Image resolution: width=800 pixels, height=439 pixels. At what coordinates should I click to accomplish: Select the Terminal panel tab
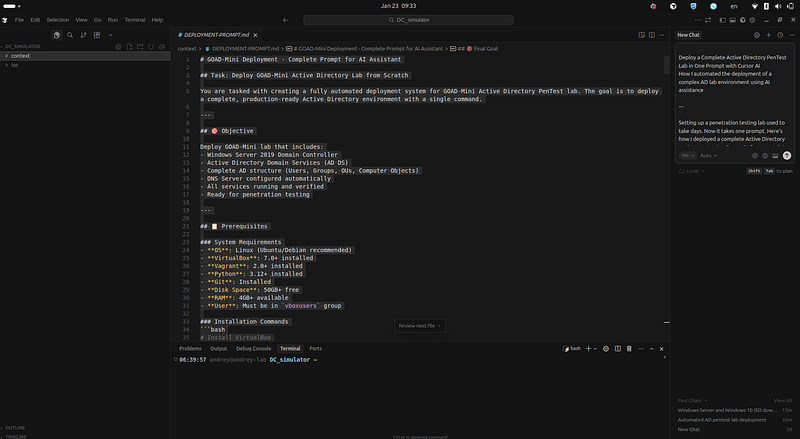(x=290, y=349)
